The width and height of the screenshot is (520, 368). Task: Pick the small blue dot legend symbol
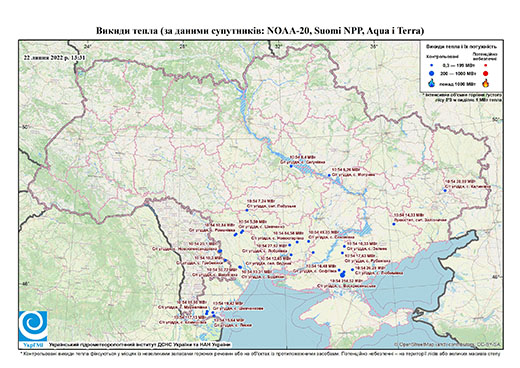coord(432,66)
